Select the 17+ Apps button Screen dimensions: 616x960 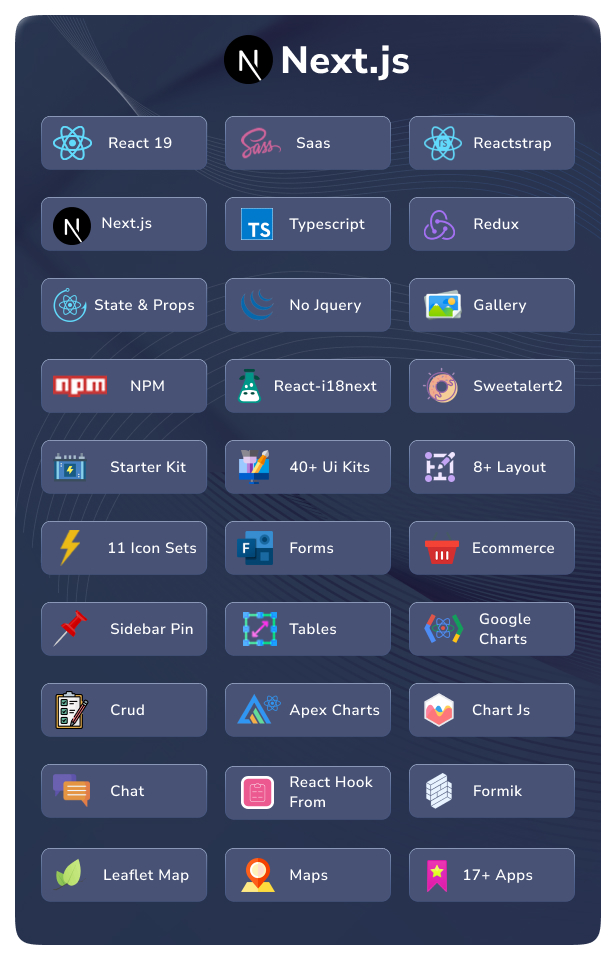click(492, 875)
